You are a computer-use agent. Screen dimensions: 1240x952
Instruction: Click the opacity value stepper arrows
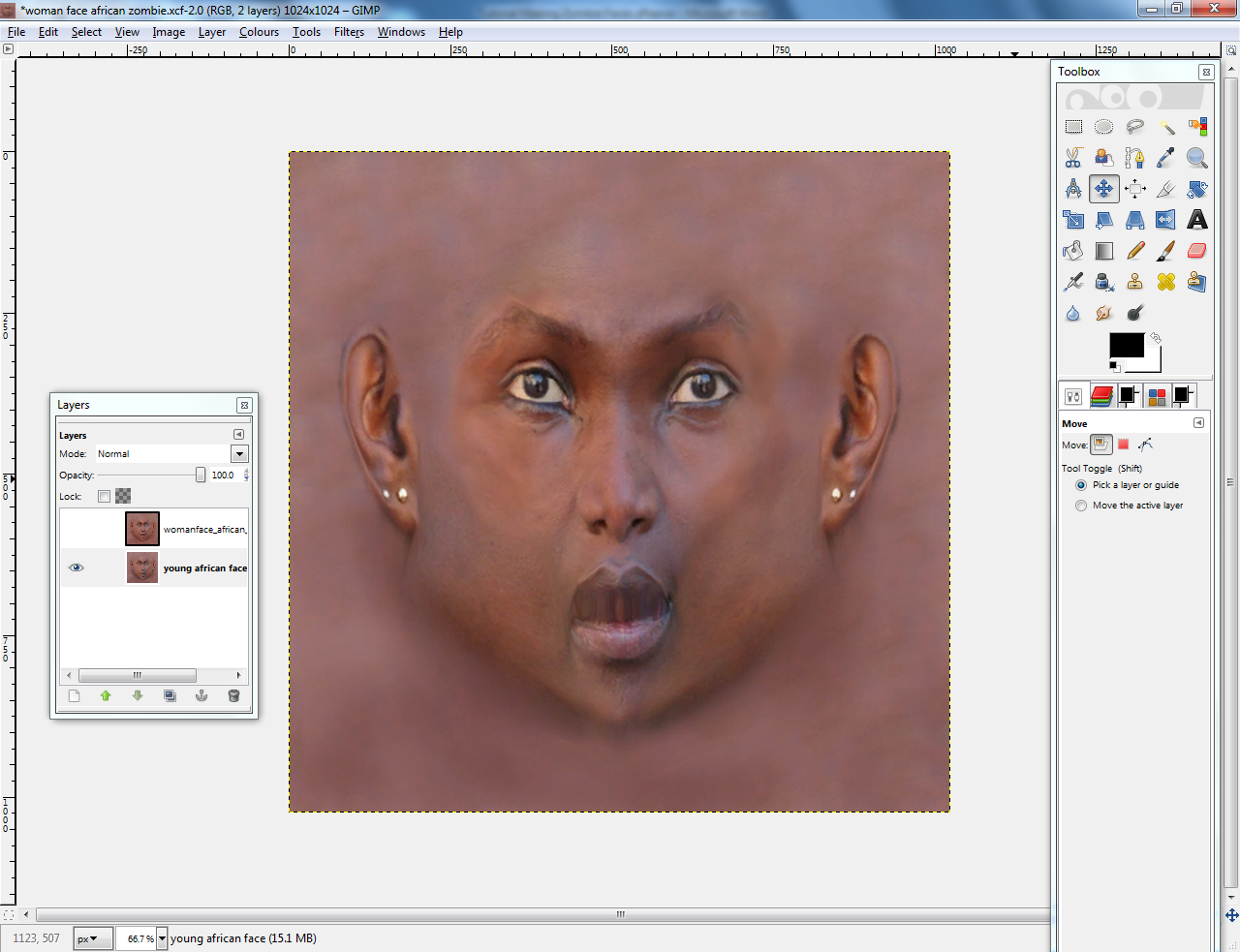coord(246,475)
